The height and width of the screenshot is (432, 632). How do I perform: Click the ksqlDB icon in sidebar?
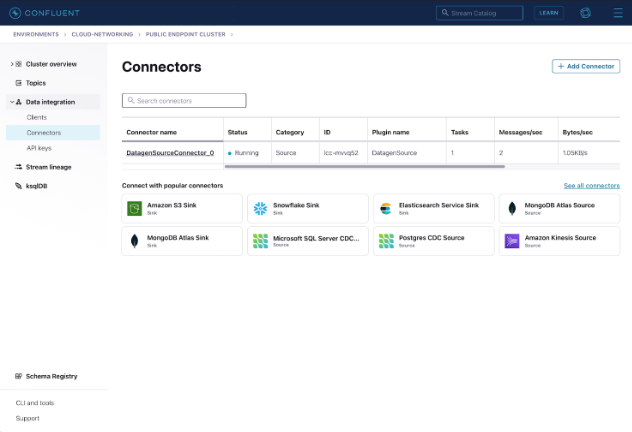click(x=19, y=186)
